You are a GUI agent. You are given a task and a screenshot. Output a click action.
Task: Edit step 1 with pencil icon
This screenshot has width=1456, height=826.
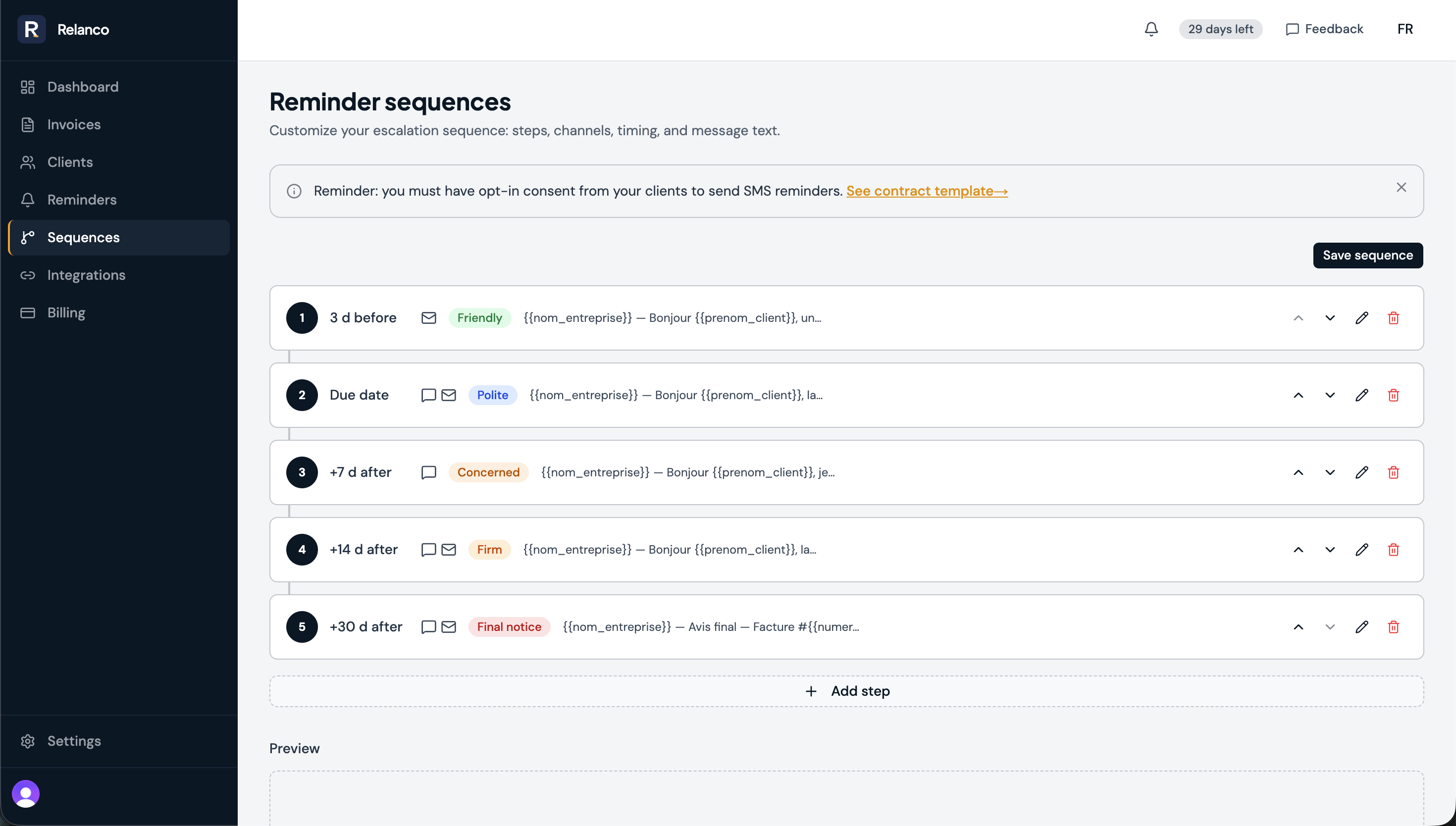pos(1361,318)
